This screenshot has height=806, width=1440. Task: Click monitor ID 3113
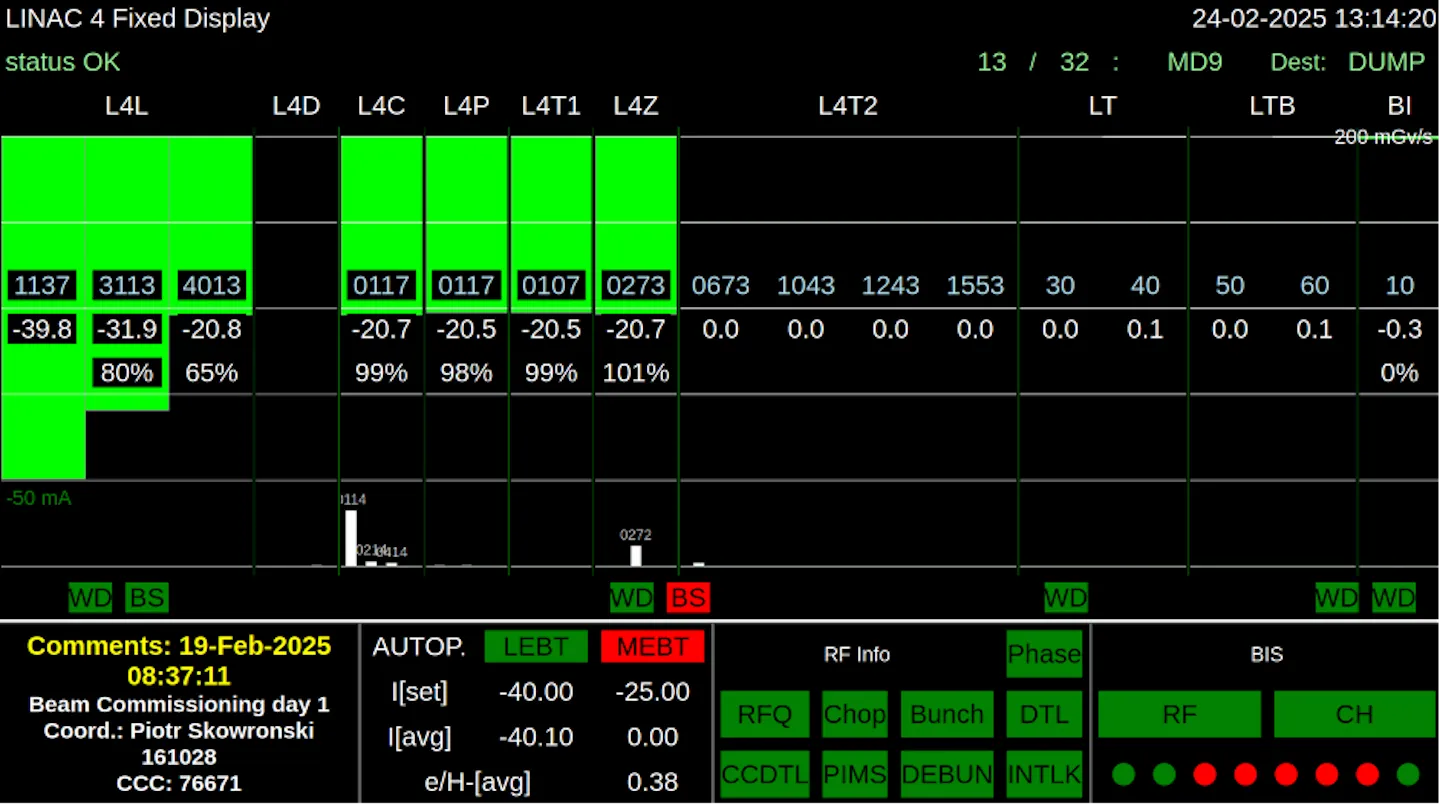[x=127, y=285]
